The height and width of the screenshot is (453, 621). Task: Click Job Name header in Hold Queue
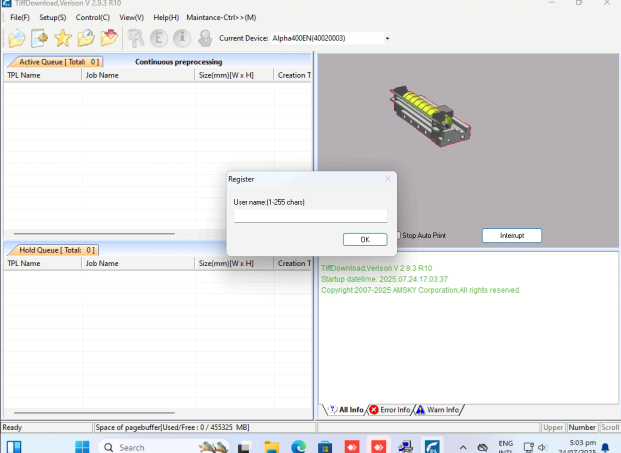(x=138, y=263)
